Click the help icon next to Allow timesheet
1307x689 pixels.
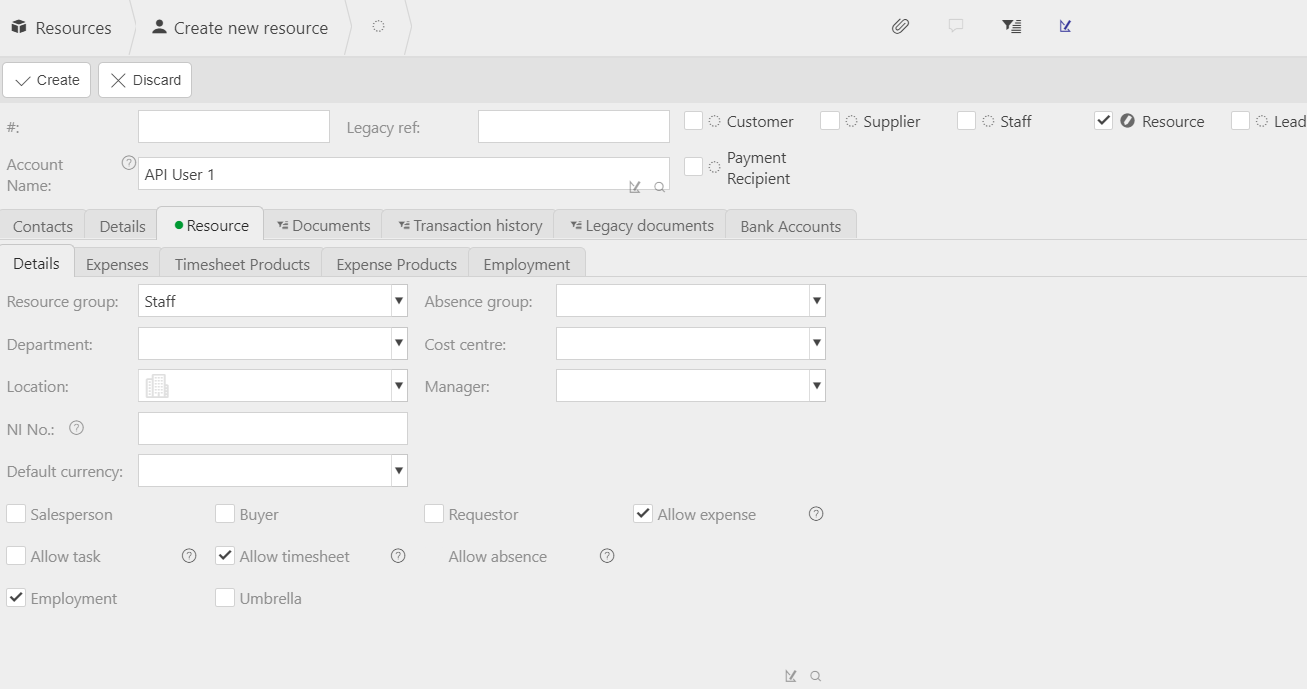398,556
